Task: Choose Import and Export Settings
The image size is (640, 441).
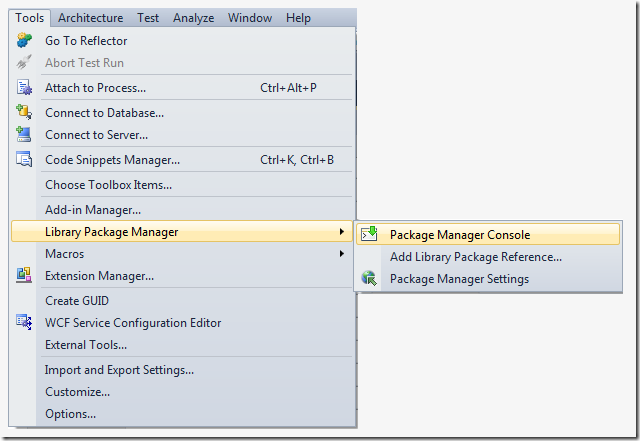Action: pos(119,370)
